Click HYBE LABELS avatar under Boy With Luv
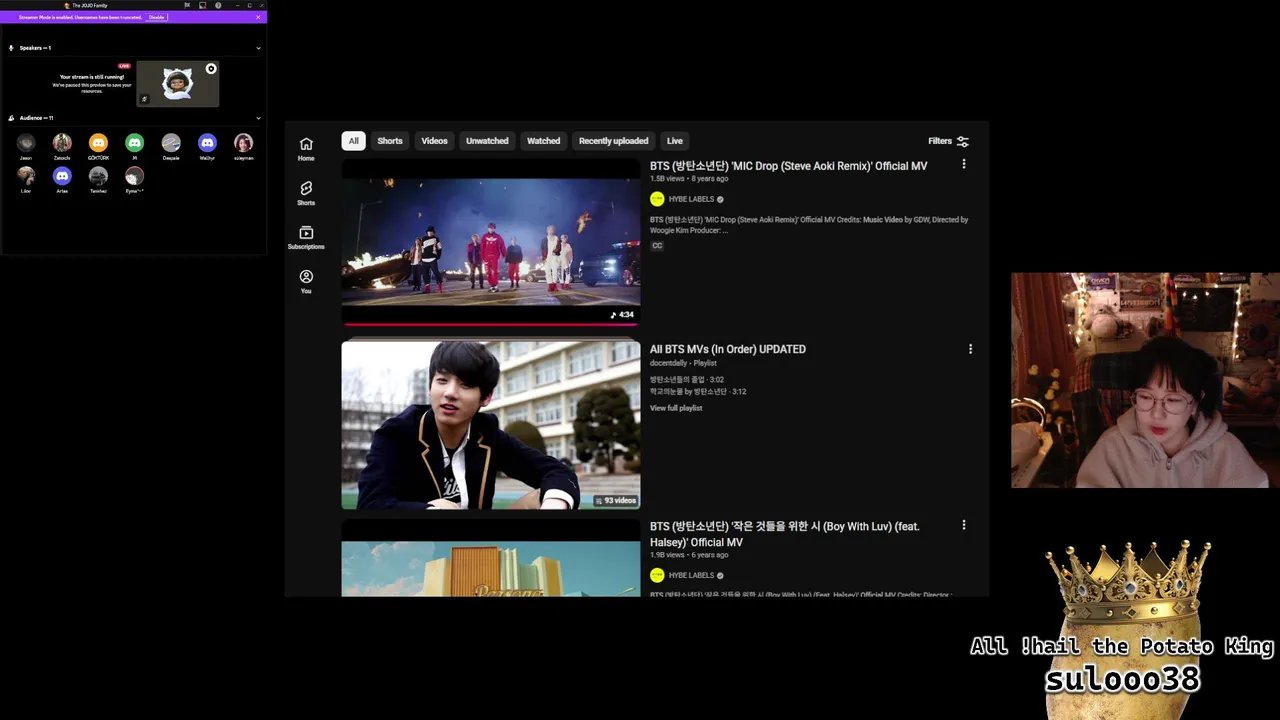 (657, 575)
